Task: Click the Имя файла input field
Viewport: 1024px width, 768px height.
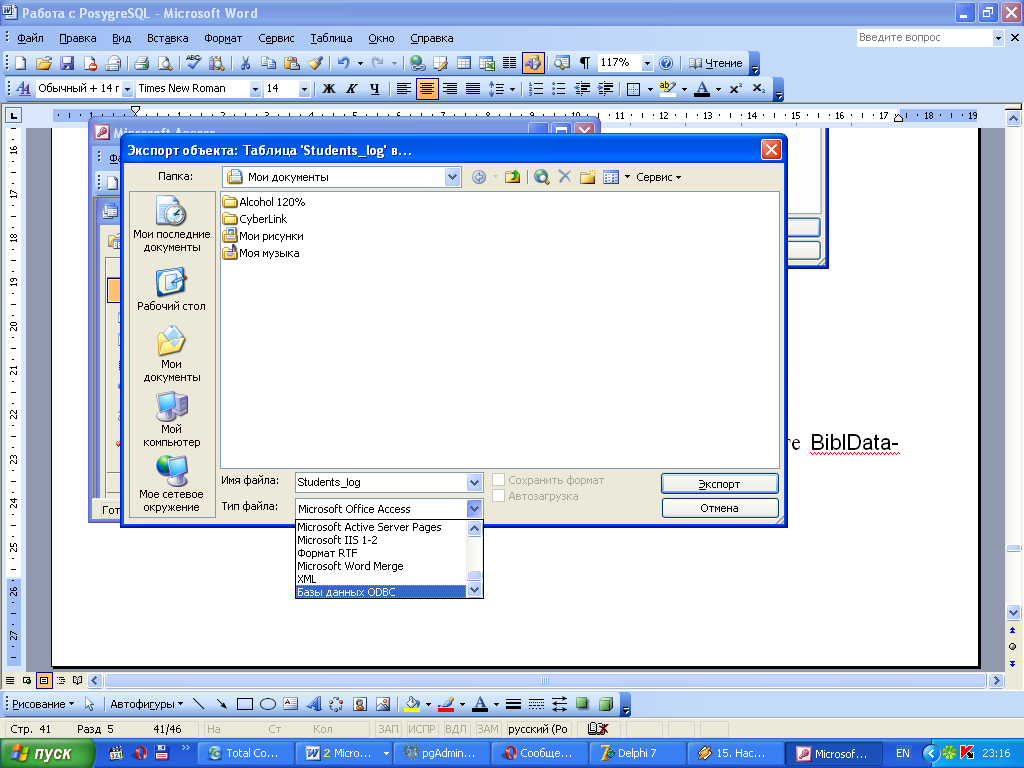Action: (381, 483)
